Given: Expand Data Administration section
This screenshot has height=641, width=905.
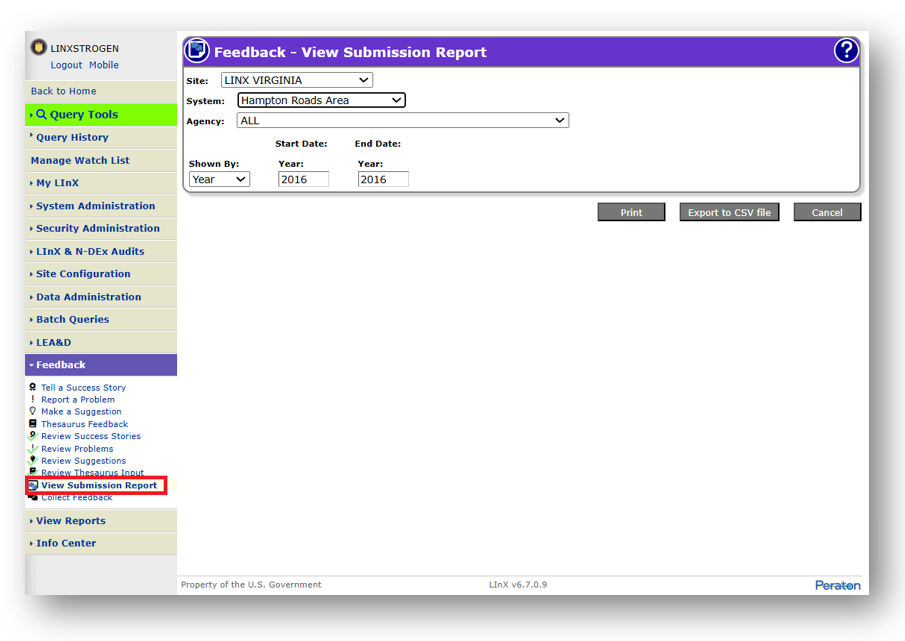Looking at the screenshot, I should click(101, 297).
